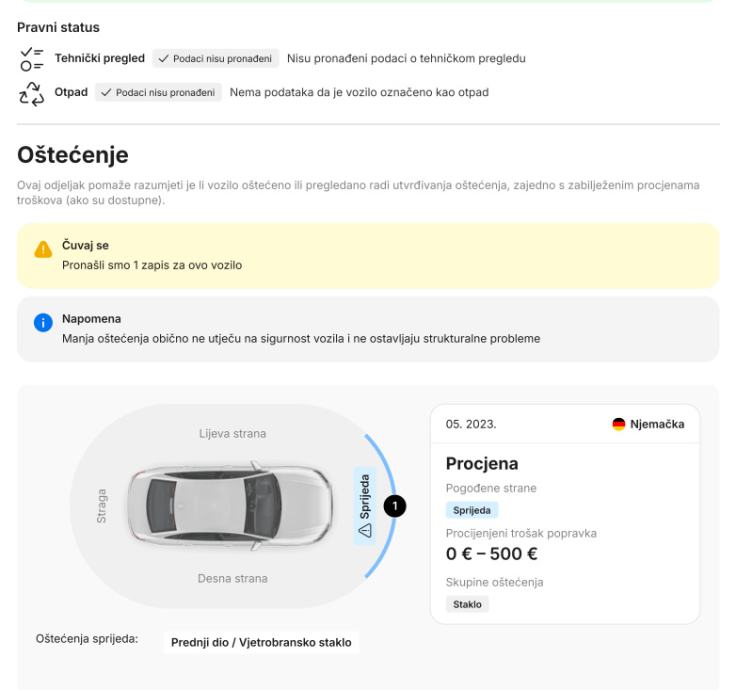Viewport: 736px width, 690px height.
Task: Click the blue Napomena info icon
Action: (43, 325)
